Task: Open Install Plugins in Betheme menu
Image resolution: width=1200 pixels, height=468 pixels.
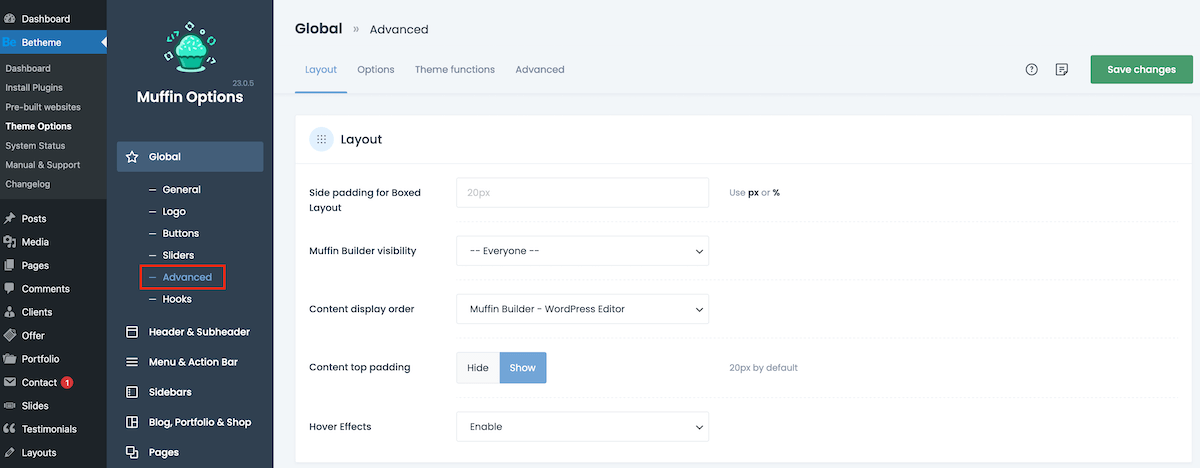Action: [x=34, y=88]
